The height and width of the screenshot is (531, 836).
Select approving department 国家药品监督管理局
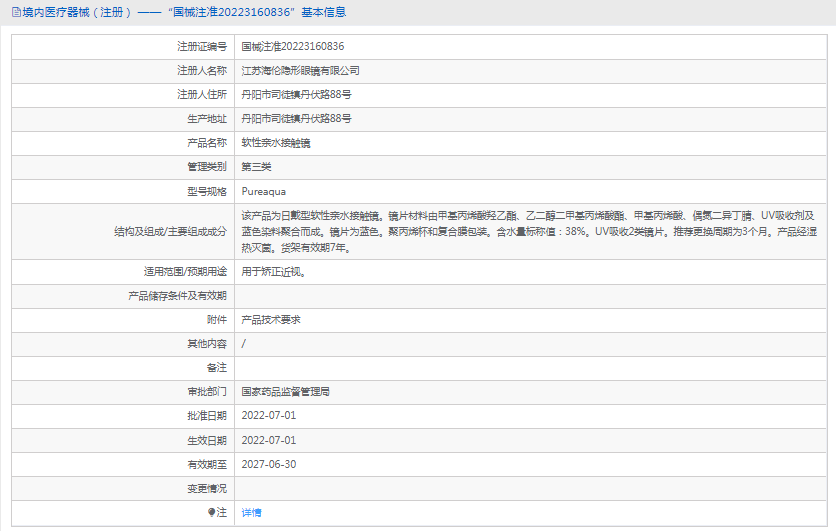285,391
